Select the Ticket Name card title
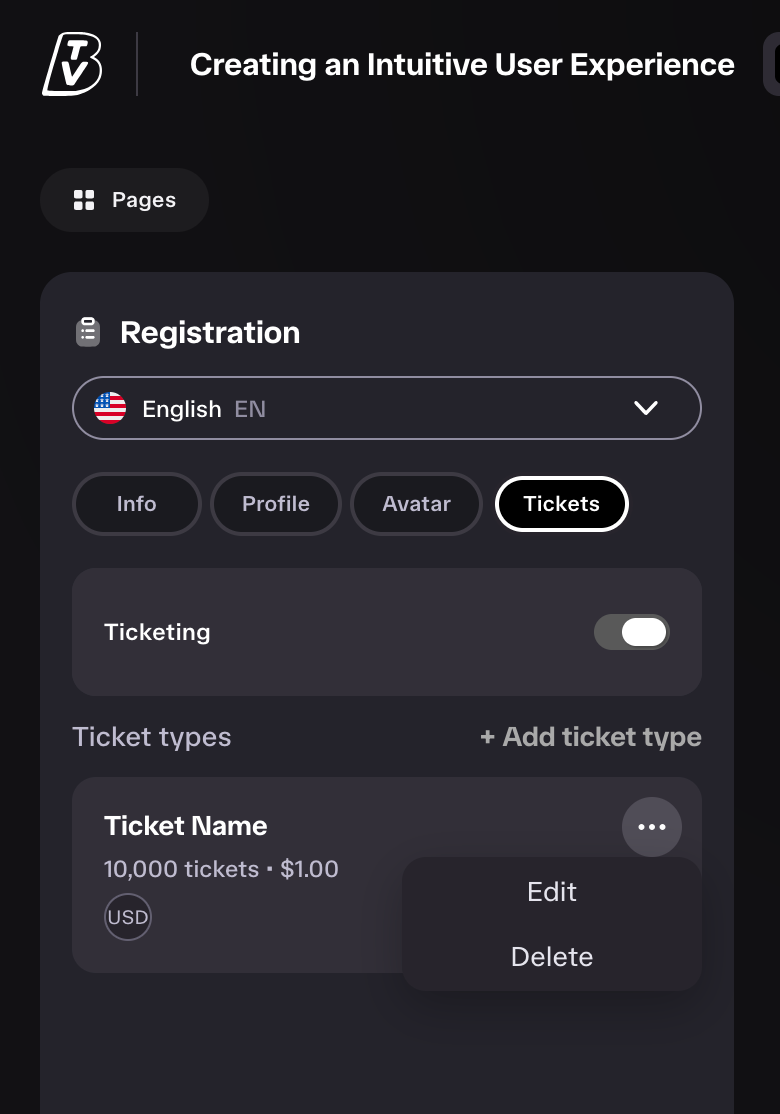 [185, 826]
